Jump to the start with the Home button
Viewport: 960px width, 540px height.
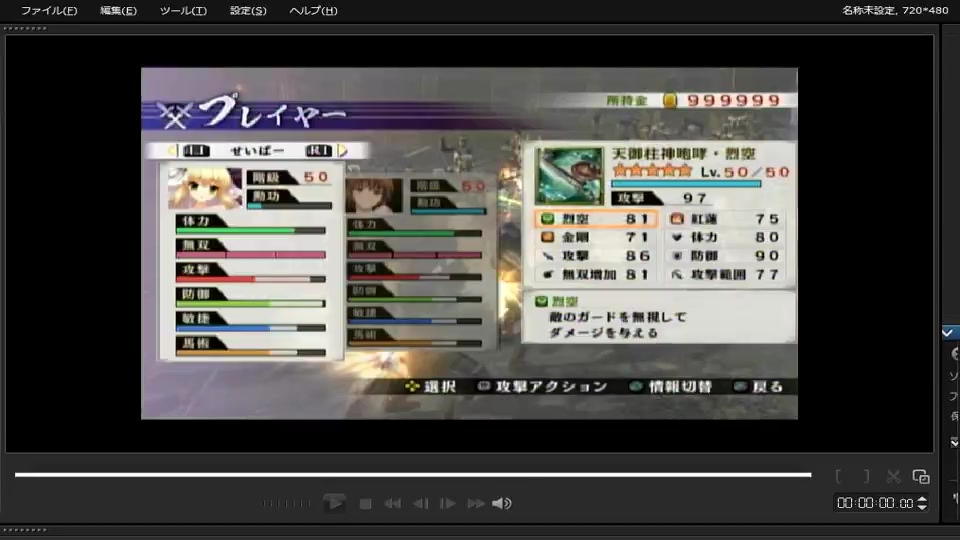[392, 504]
